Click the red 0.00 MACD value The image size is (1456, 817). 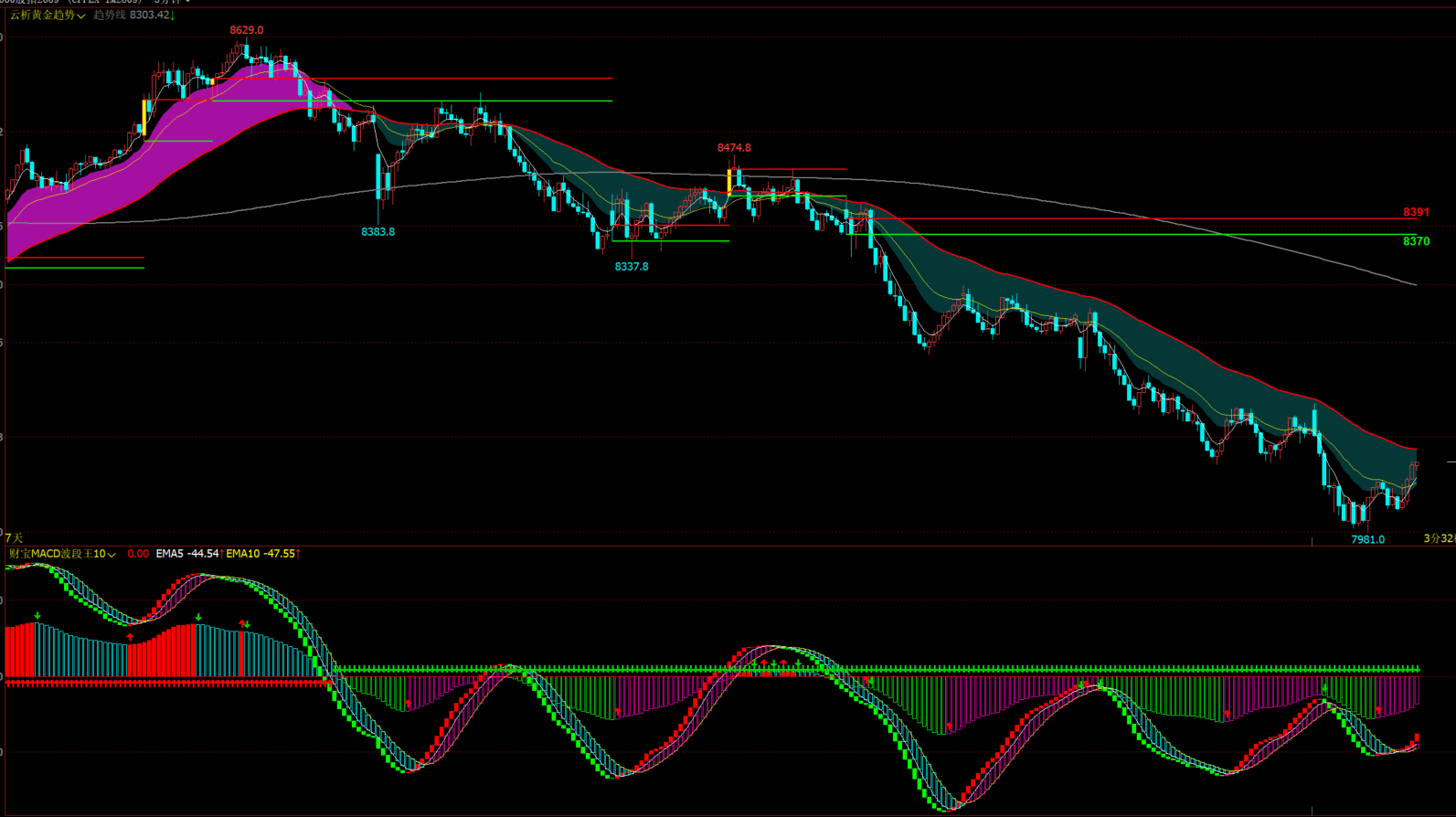pos(138,554)
